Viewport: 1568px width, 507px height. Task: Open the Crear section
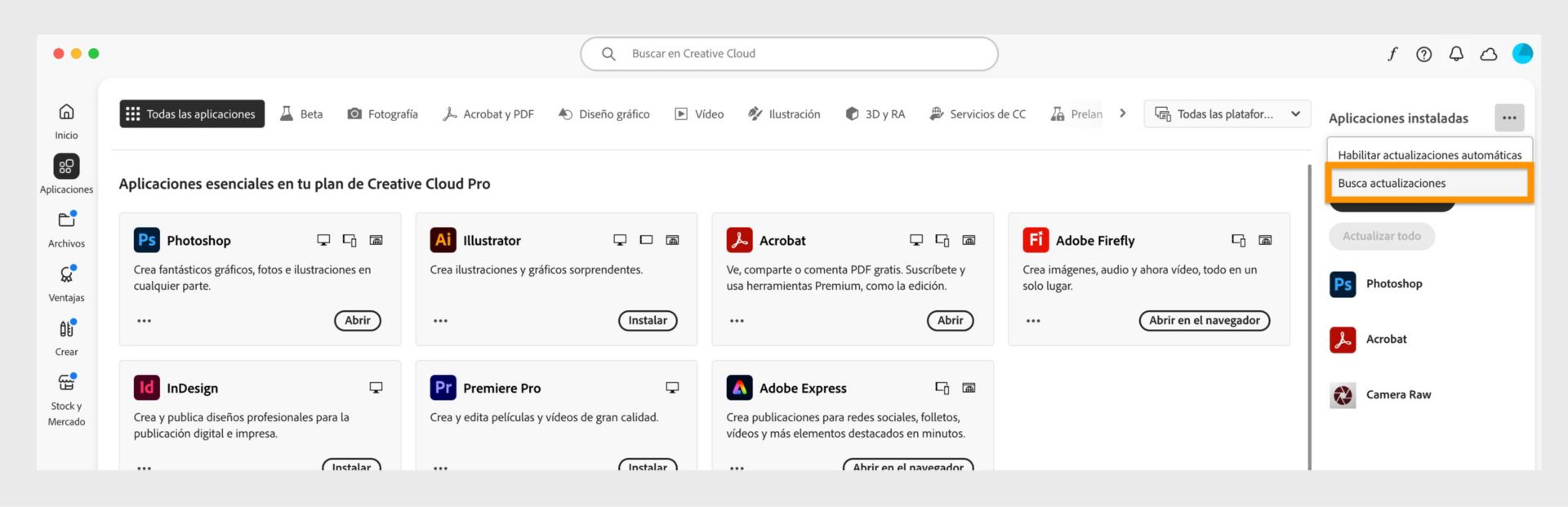click(66, 338)
